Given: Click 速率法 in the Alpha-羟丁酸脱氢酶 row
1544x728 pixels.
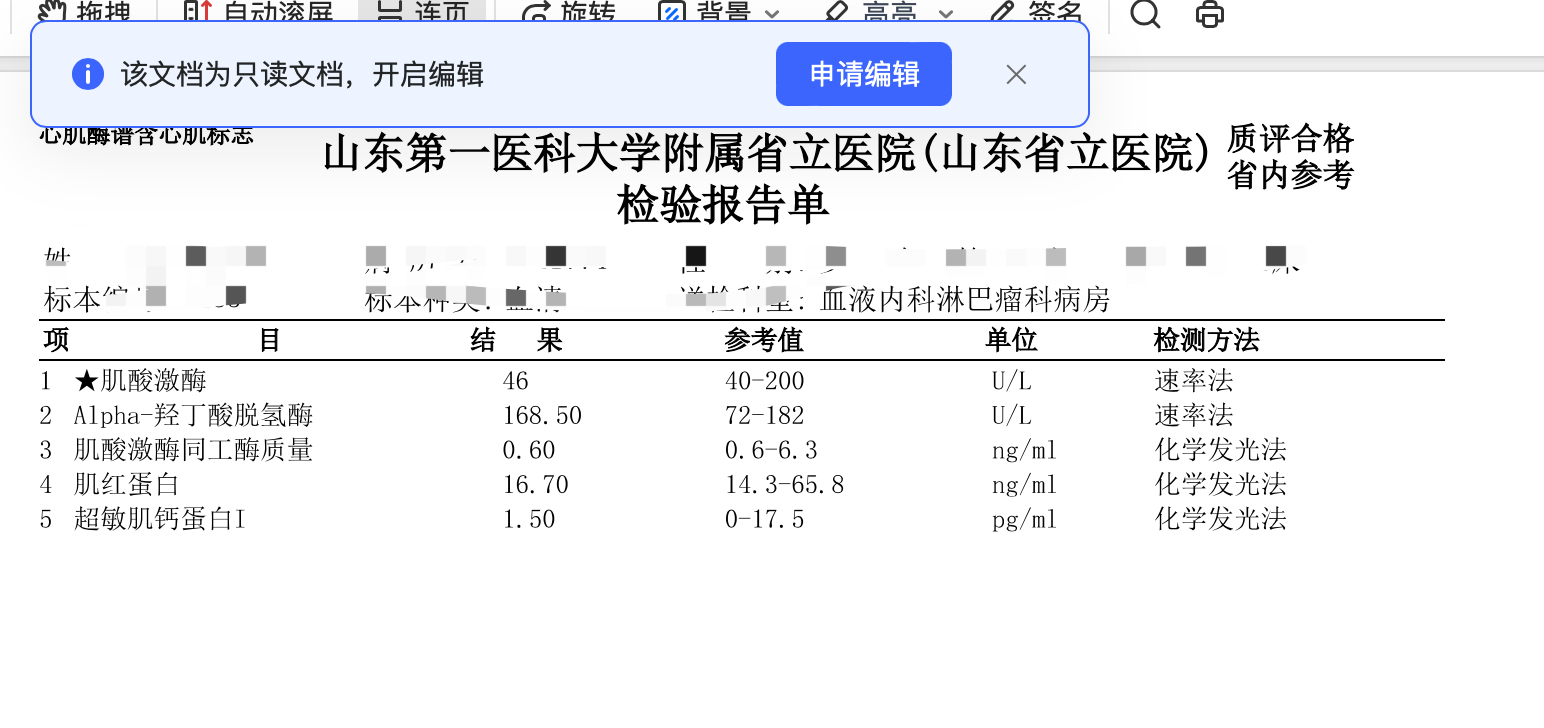Looking at the screenshot, I should pyautogui.click(x=1194, y=415).
